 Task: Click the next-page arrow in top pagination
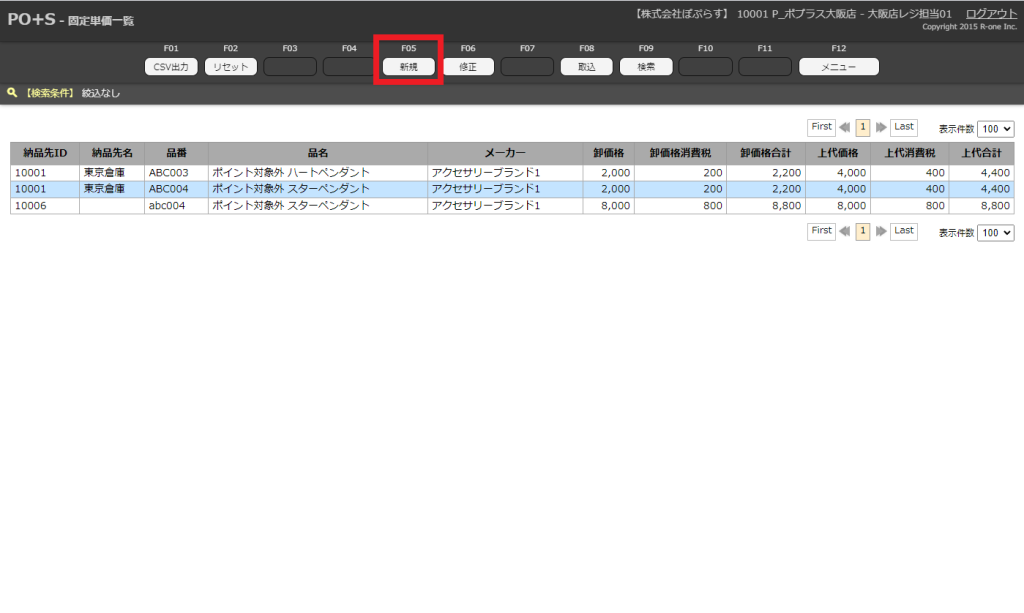881,128
